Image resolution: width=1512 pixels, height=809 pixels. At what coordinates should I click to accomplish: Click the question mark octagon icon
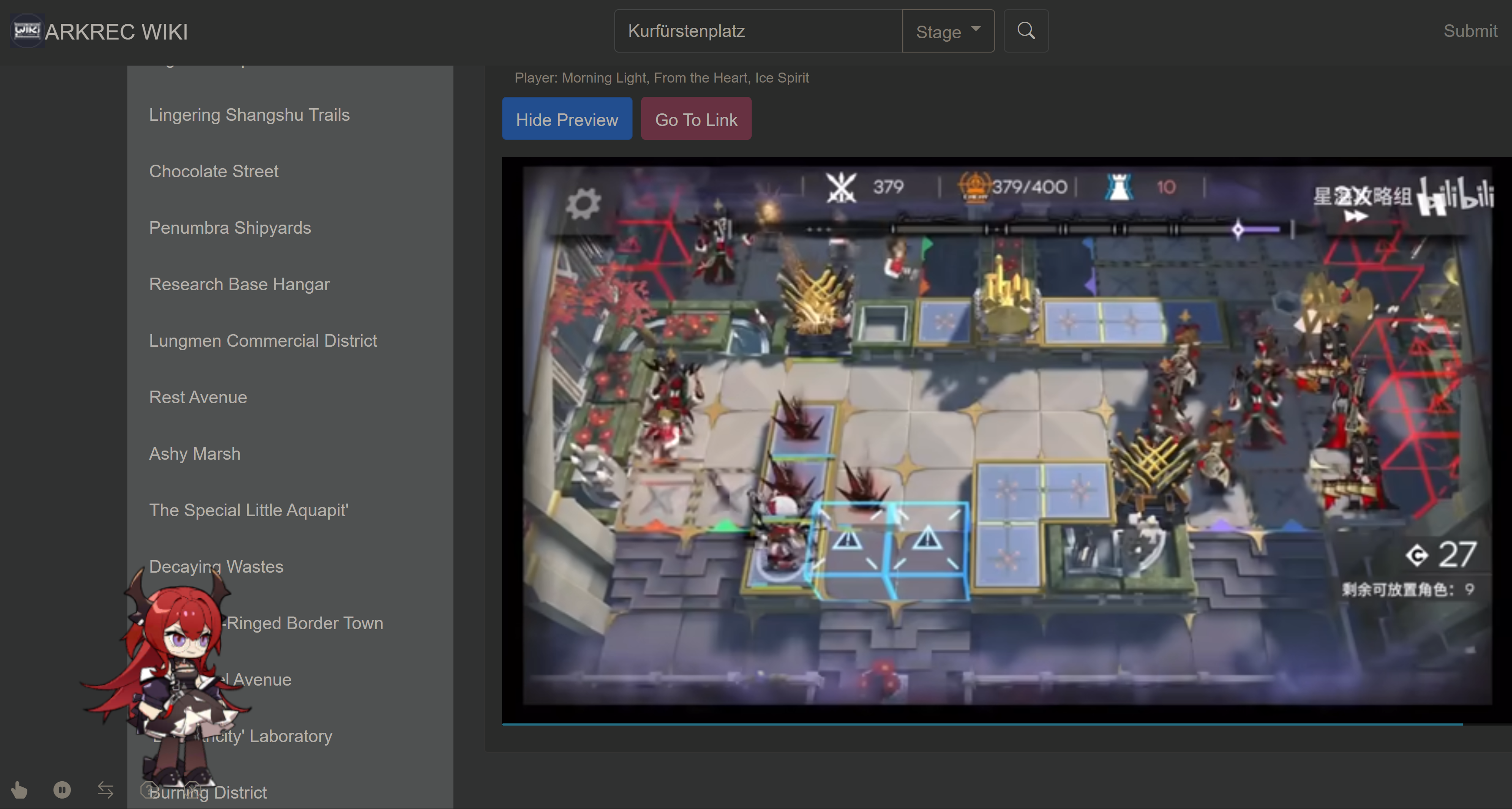point(149,789)
